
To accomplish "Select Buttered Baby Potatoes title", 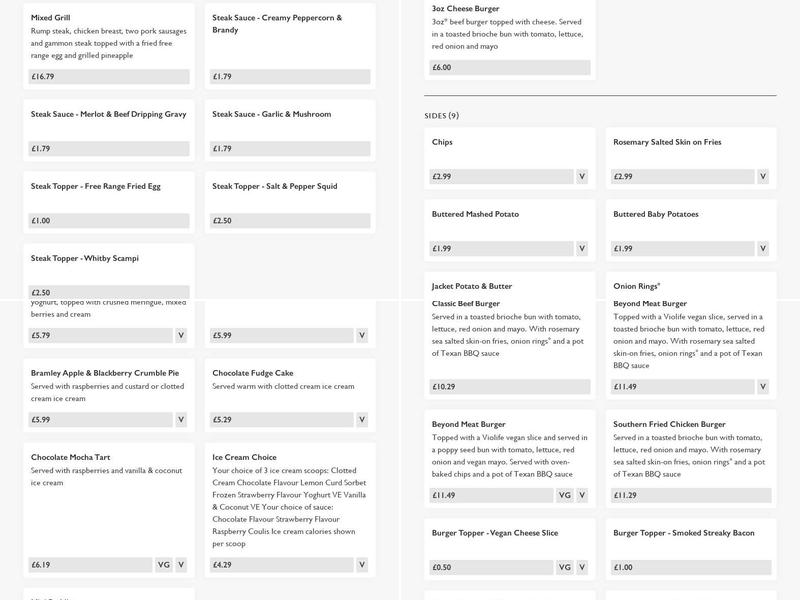I will click(x=656, y=214).
